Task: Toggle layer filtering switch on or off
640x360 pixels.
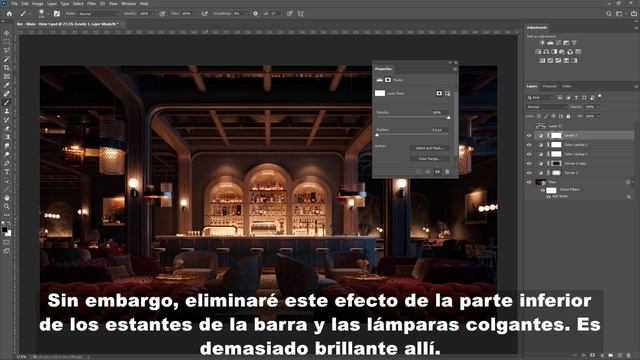Action: [x=600, y=96]
